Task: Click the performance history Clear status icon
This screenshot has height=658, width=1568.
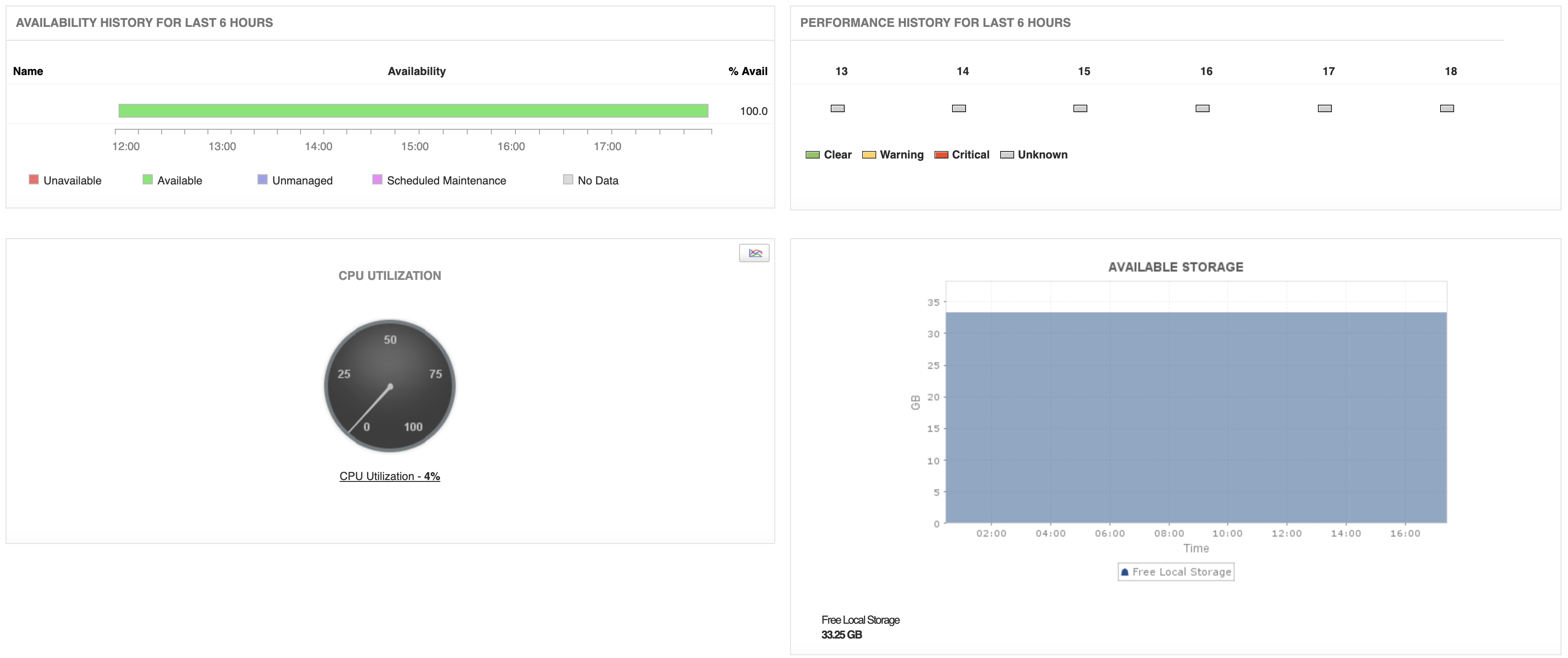Action: click(814, 154)
